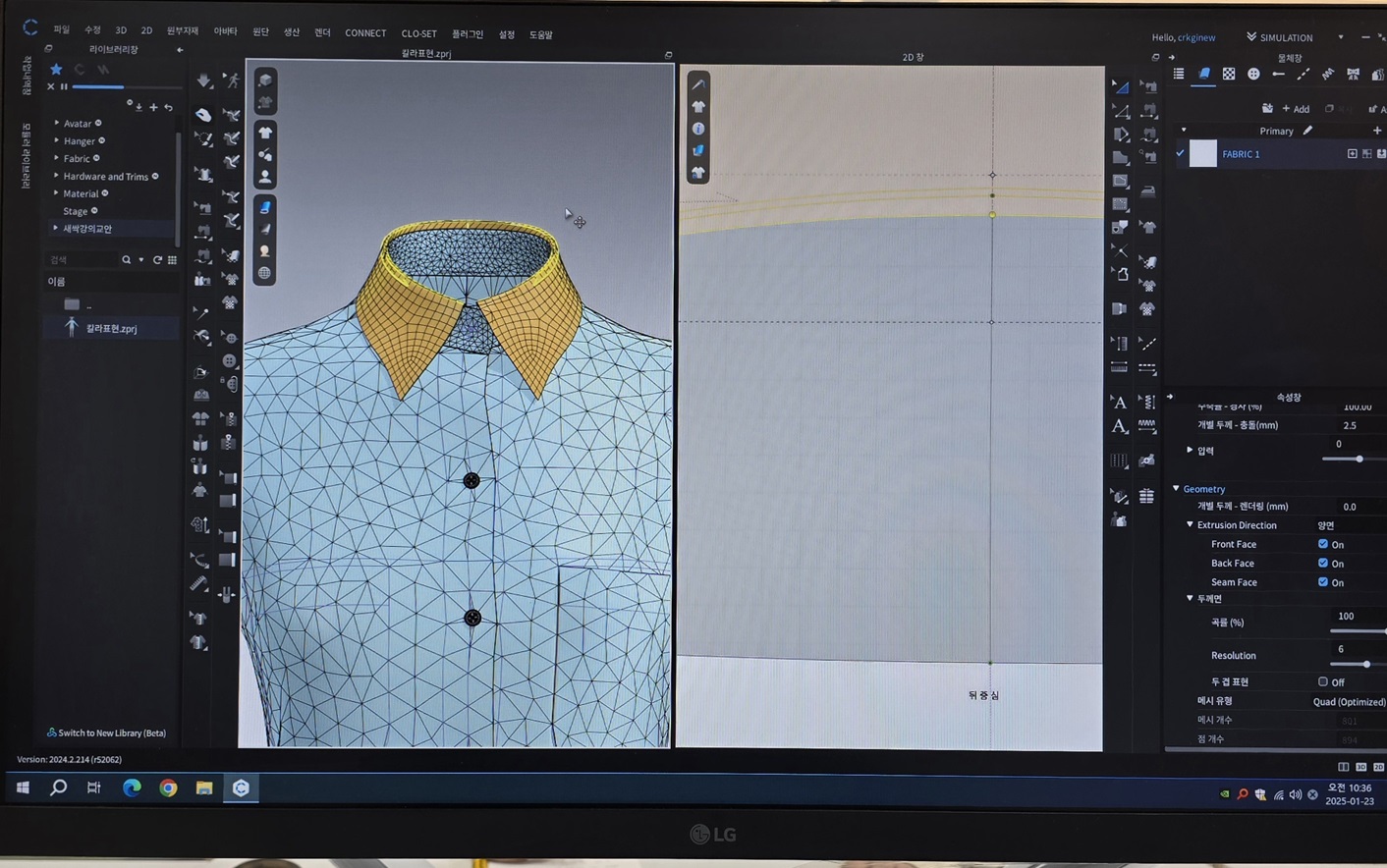This screenshot has width=1387, height=868.
Task: Click the library grid view icon
Action: pyautogui.click(x=172, y=260)
